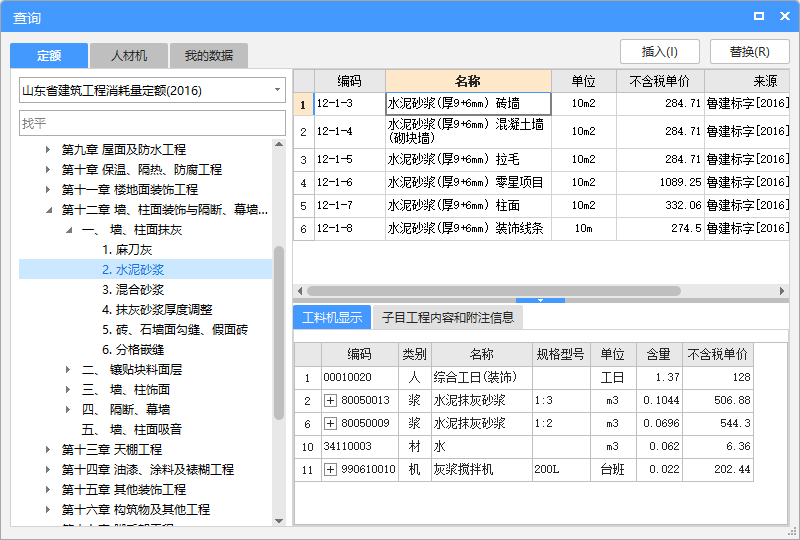Viewport: 800px width, 540px height.
Task: Expand 四、隔断、幕墙 node
Action: coord(68,409)
